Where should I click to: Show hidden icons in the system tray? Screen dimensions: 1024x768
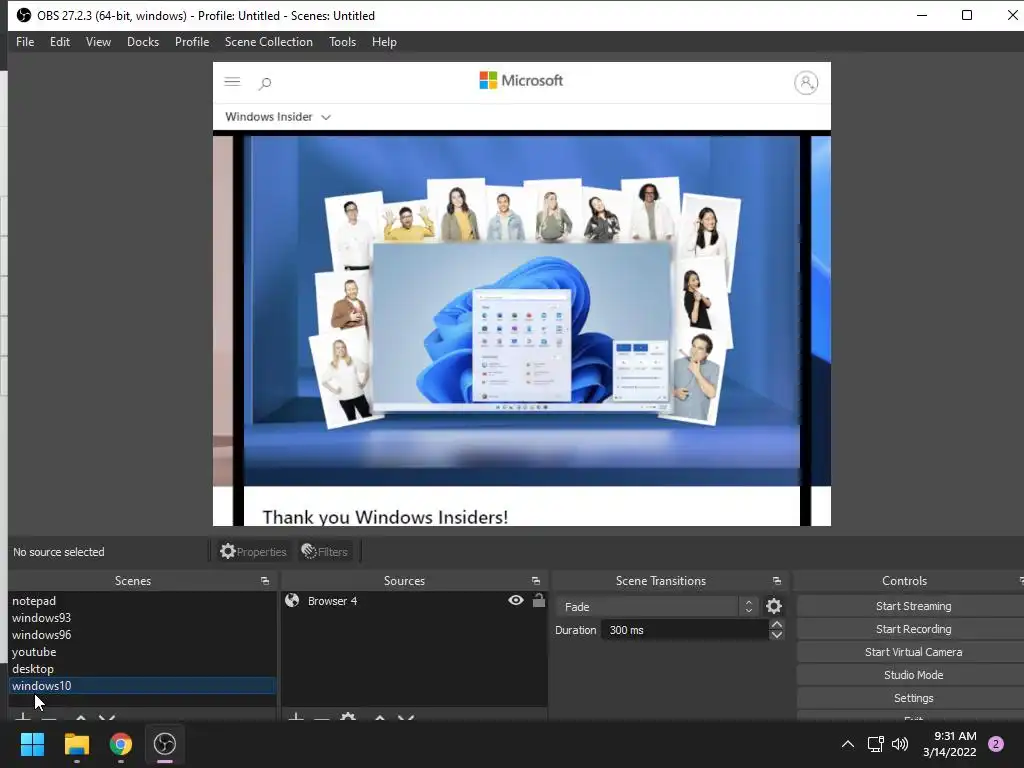coord(847,744)
